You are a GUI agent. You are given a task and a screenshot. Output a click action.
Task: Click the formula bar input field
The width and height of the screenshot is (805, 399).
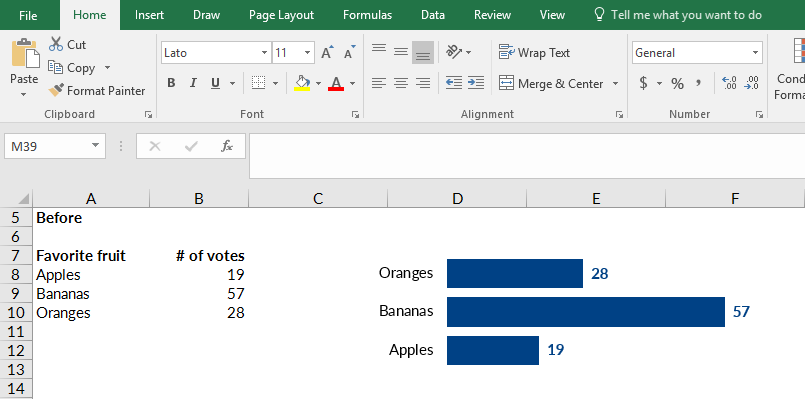(x=527, y=156)
